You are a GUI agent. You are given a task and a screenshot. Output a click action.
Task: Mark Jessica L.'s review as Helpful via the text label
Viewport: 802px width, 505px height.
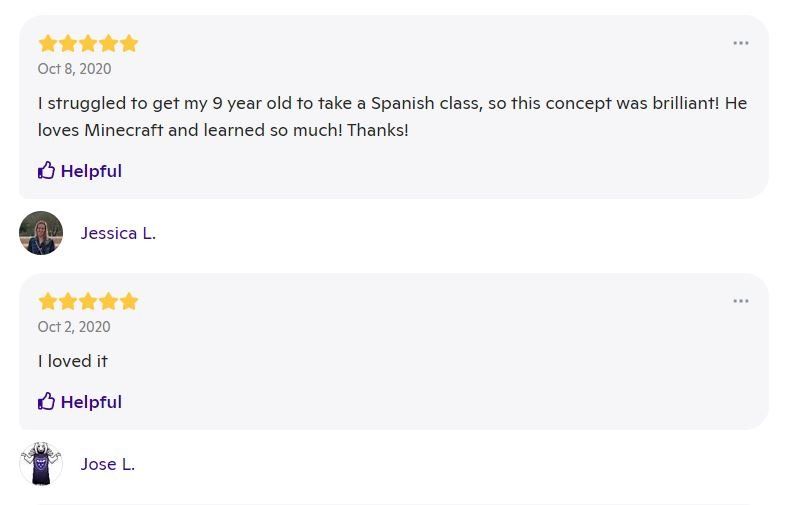[x=91, y=171]
